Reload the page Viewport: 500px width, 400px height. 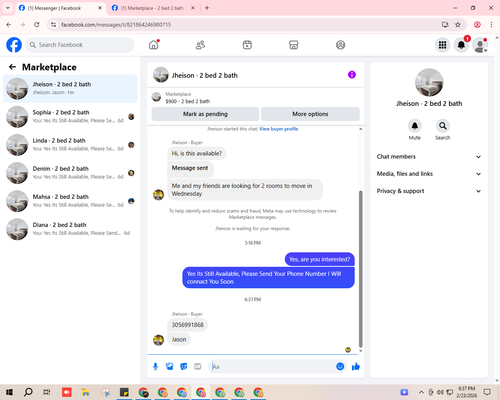coord(37,25)
